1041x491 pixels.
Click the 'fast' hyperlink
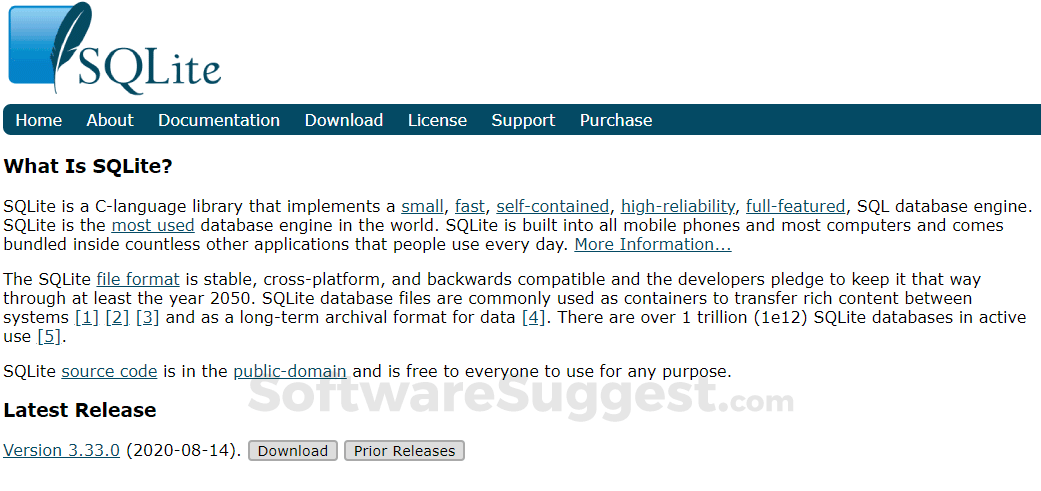click(x=469, y=207)
